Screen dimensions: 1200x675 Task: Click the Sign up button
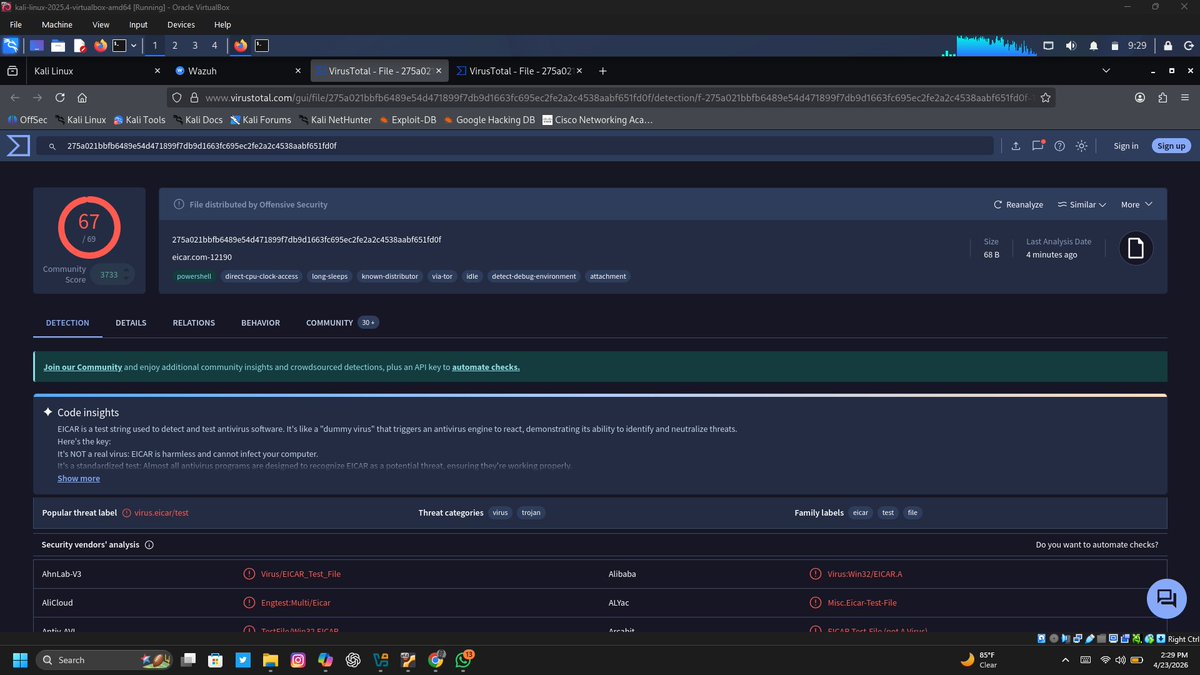coord(1171,146)
